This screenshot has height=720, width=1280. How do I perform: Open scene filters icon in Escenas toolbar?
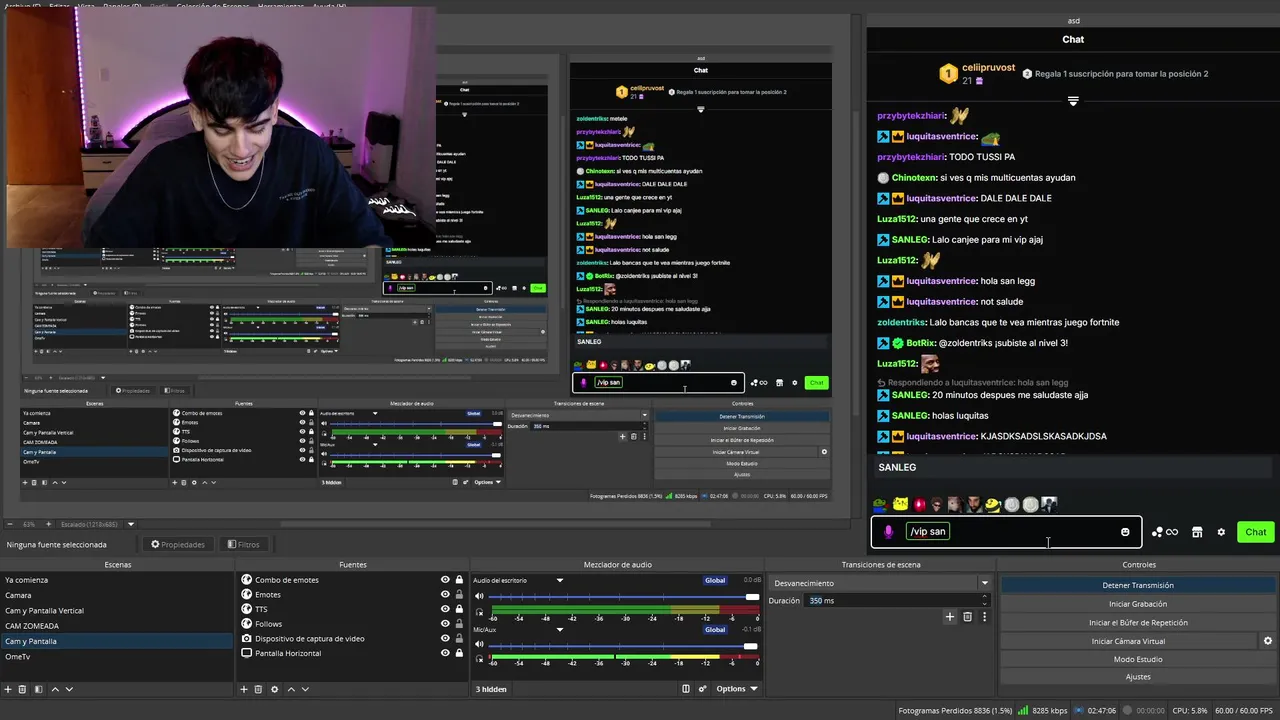tap(38, 689)
